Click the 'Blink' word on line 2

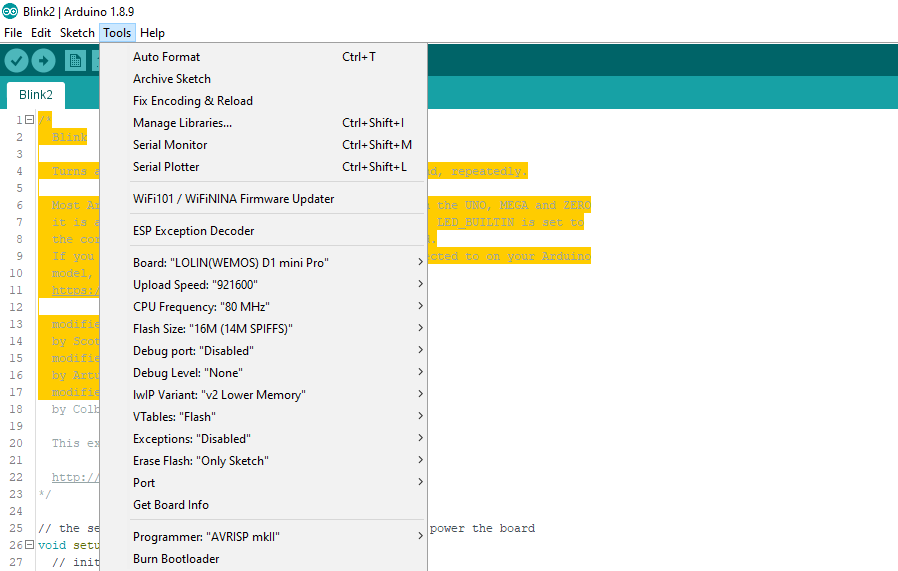point(69,137)
